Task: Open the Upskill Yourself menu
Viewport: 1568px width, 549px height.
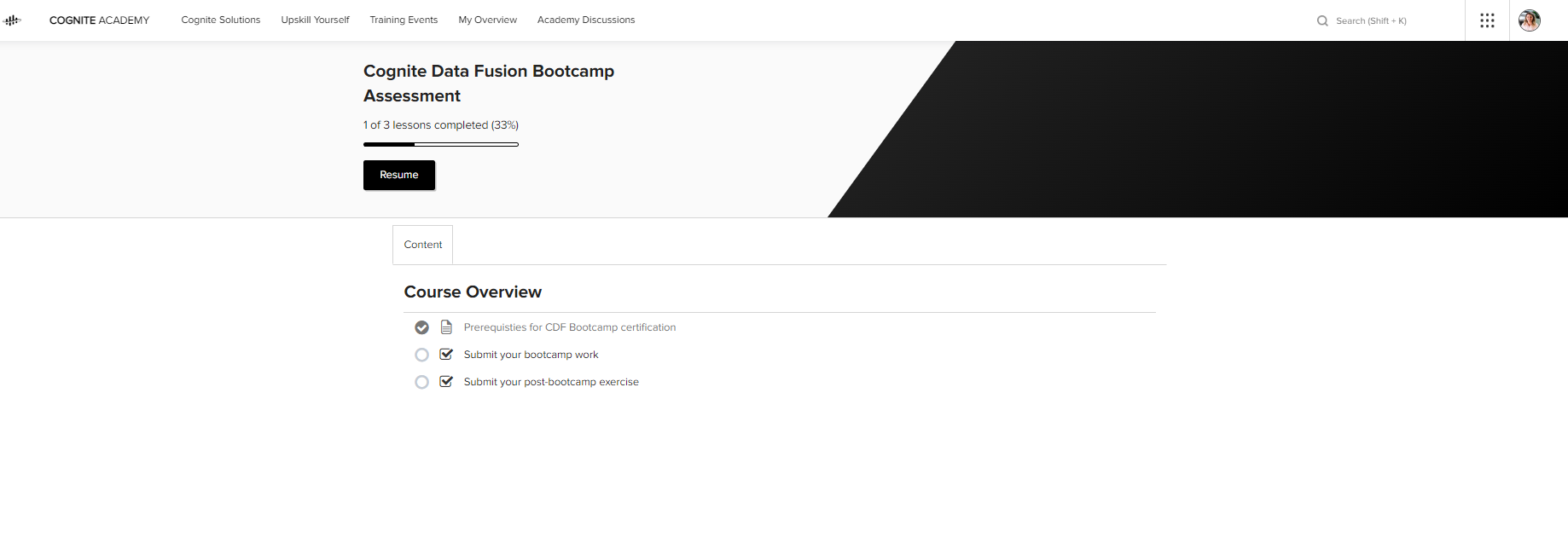Action: [315, 20]
